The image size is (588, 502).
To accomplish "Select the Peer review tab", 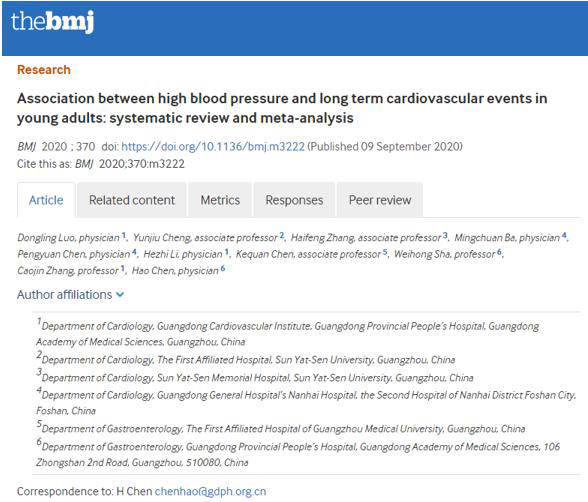I will click(380, 200).
